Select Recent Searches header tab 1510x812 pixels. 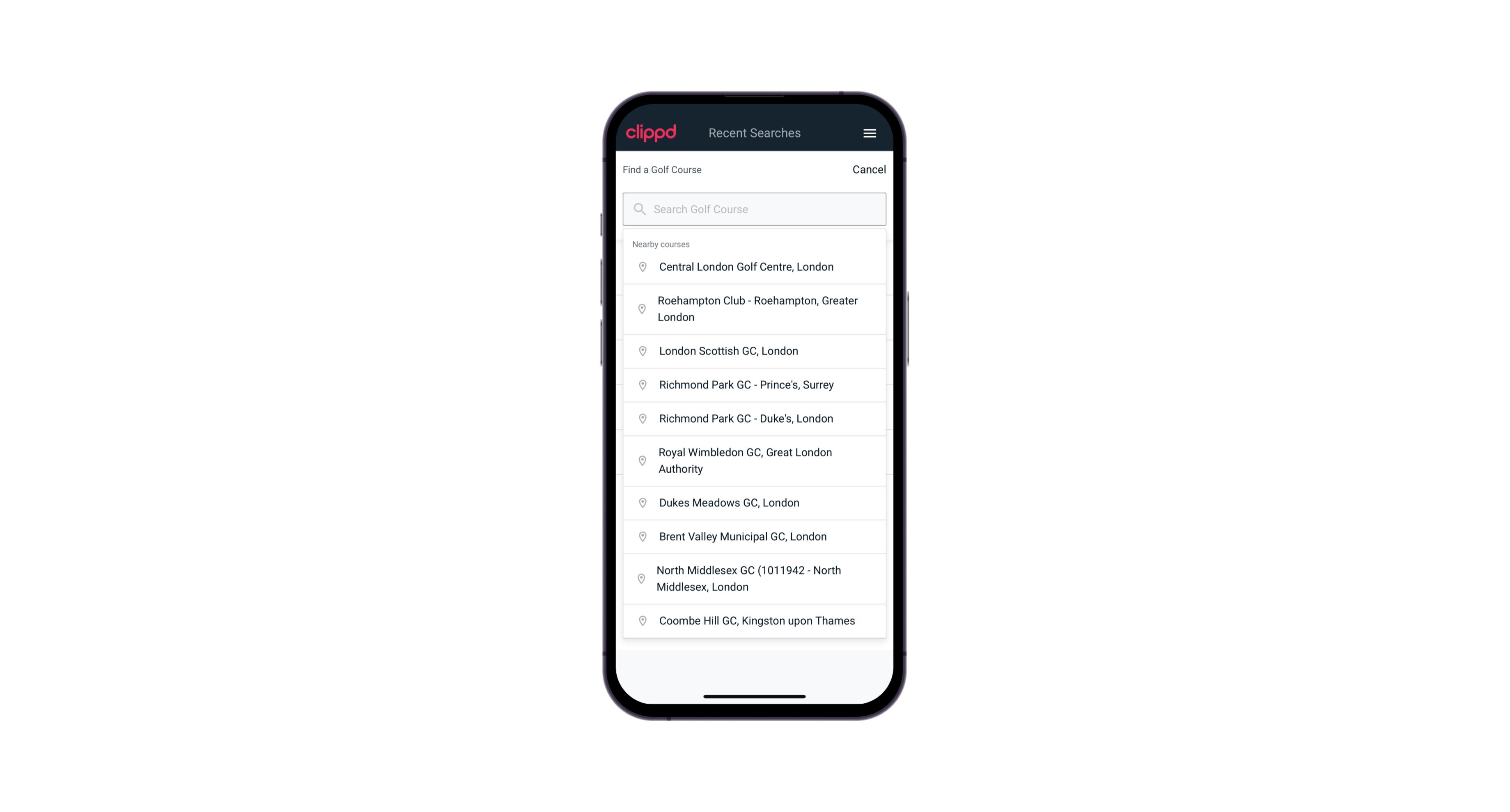coord(754,133)
